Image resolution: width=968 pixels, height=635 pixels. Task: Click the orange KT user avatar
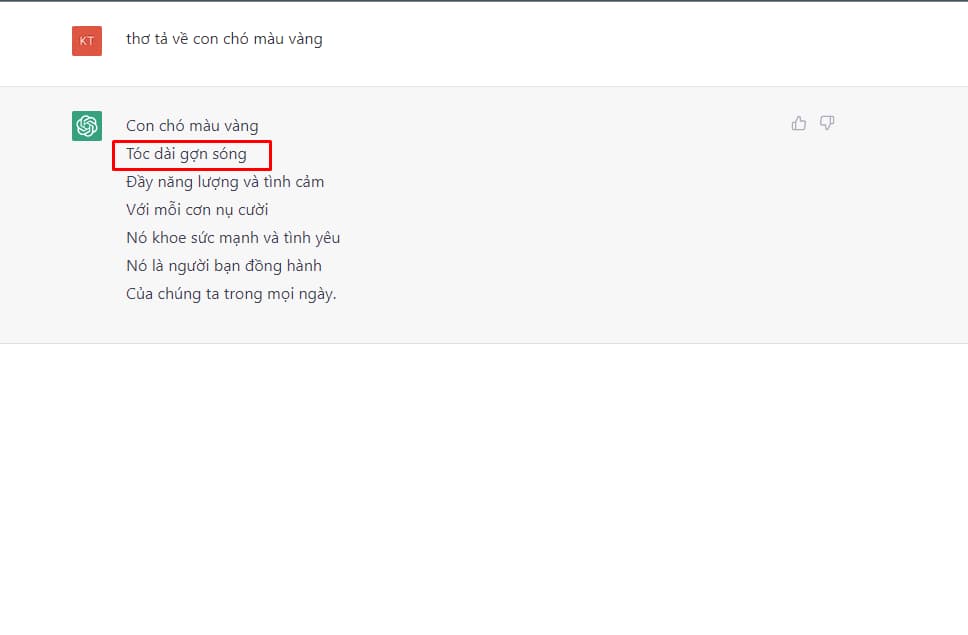[87, 41]
